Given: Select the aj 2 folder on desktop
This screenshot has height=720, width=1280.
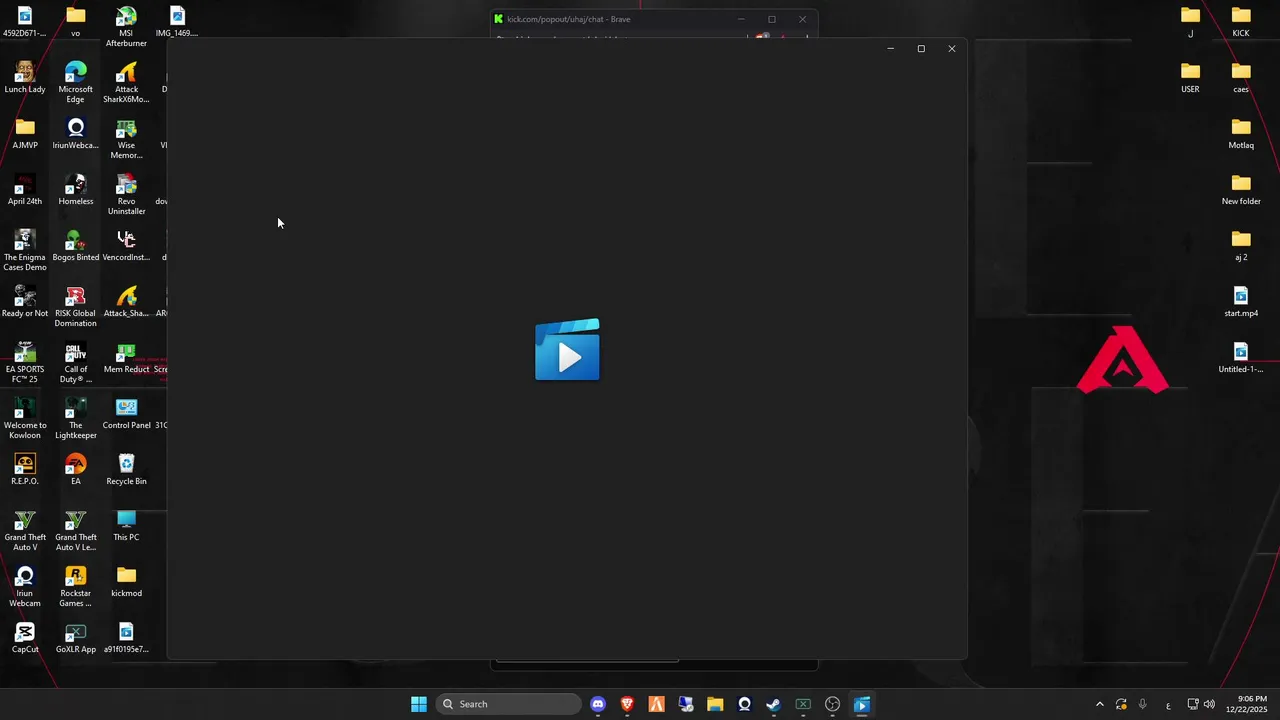Looking at the screenshot, I should pyautogui.click(x=1241, y=246).
